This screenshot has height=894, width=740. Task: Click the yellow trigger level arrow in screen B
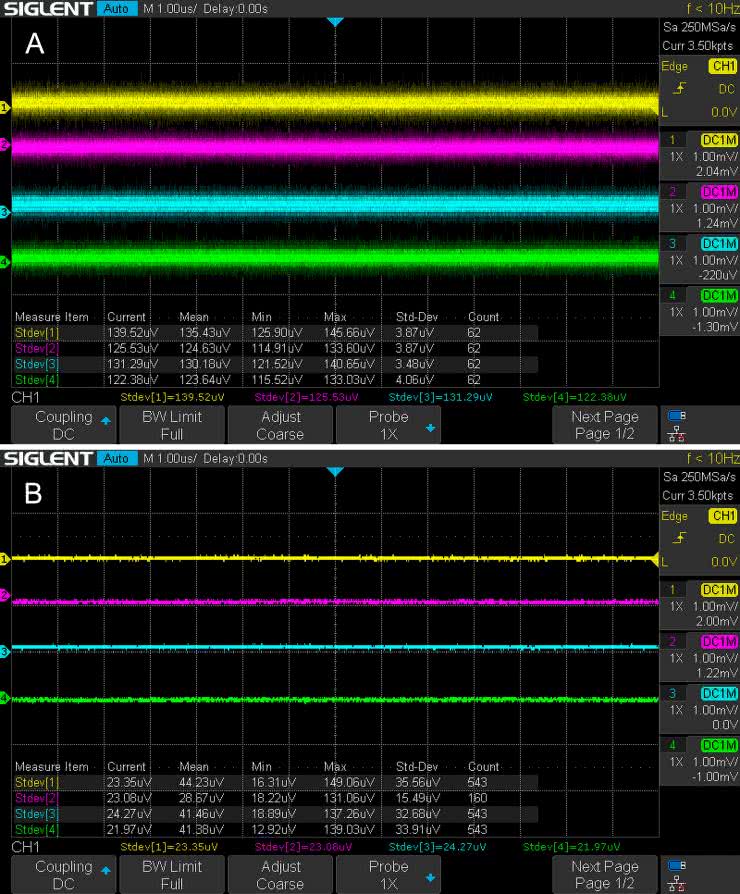[x=657, y=559]
